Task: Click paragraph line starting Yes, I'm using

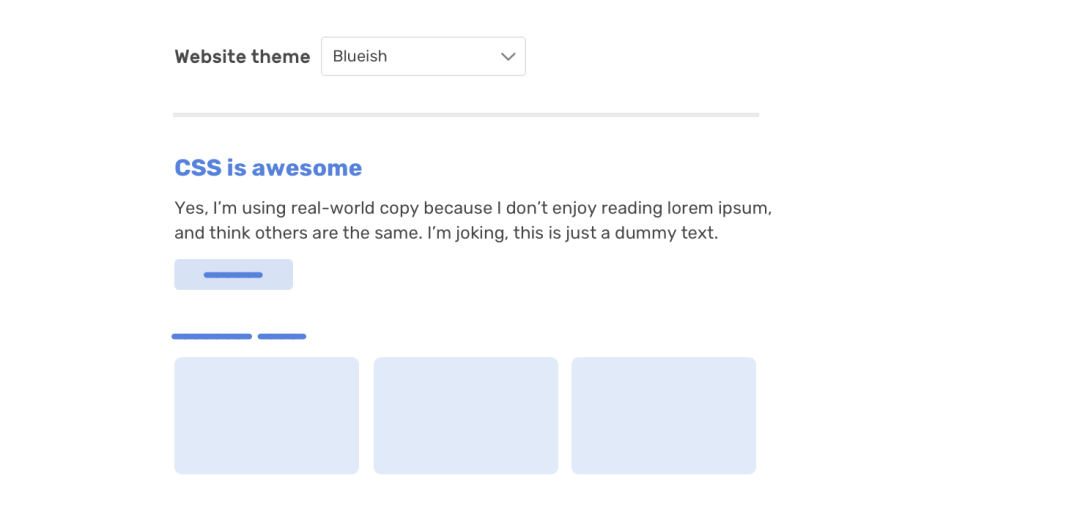Action: click(x=473, y=208)
